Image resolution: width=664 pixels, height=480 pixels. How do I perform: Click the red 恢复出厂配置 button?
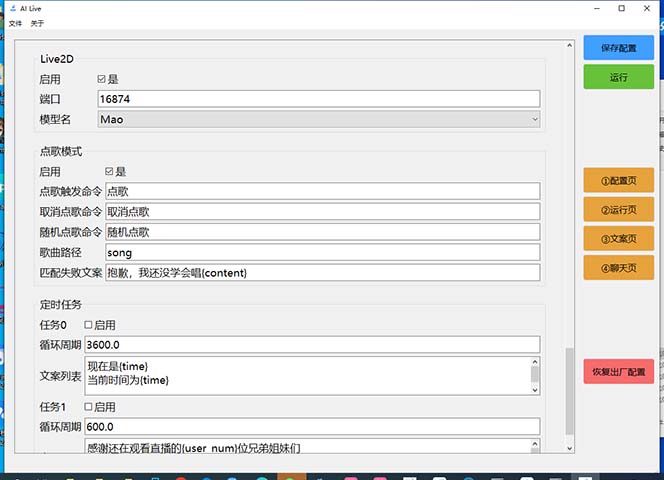(x=618, y=372)
